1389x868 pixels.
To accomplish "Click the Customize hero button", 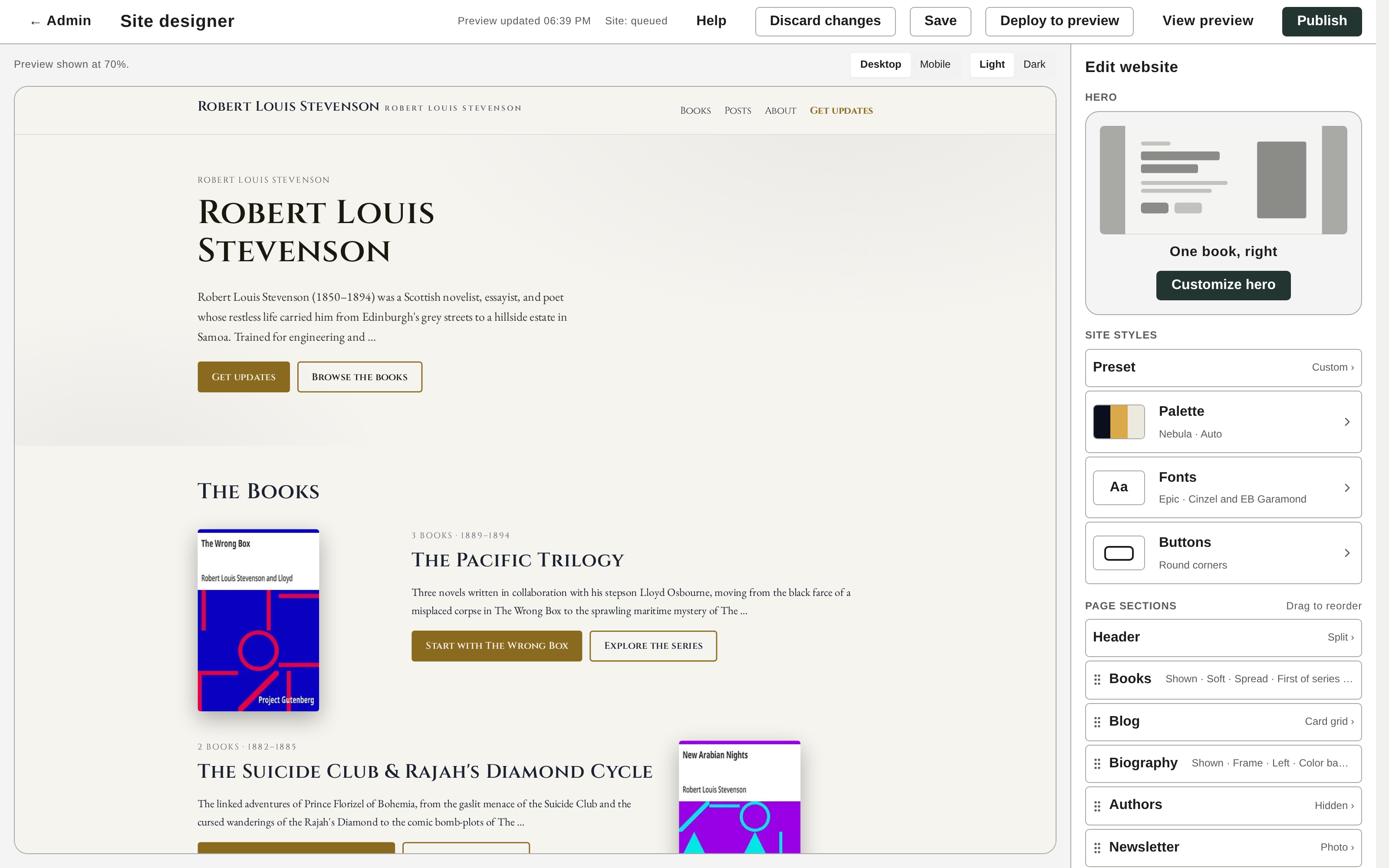I will (x=1223, y=285).
